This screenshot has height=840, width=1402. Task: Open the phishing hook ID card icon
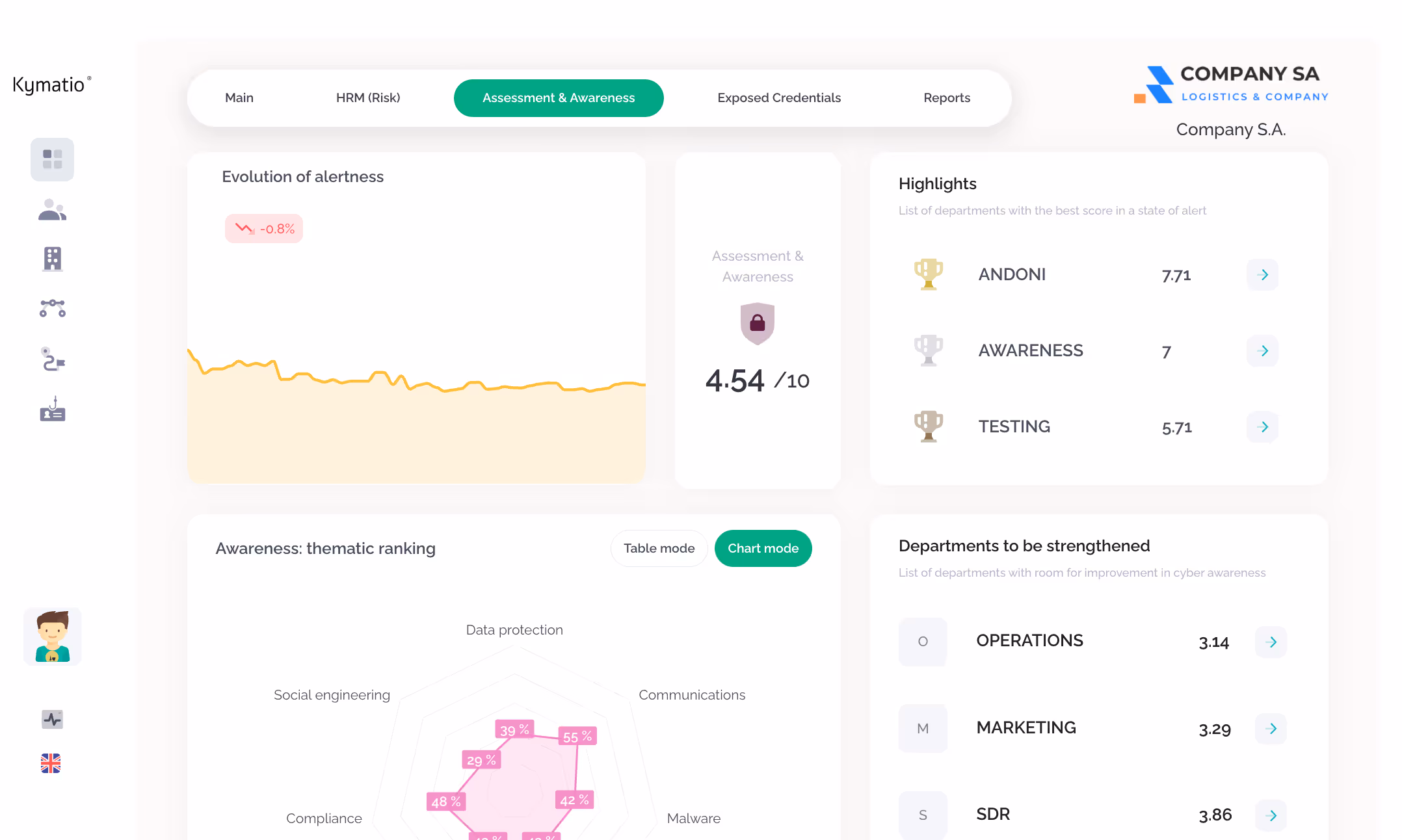pos(52,410)
